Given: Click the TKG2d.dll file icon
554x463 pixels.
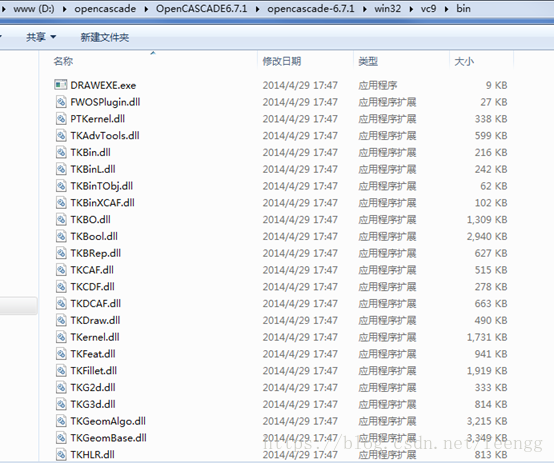Looking at the screenshot, I should (x=61, y=387).
